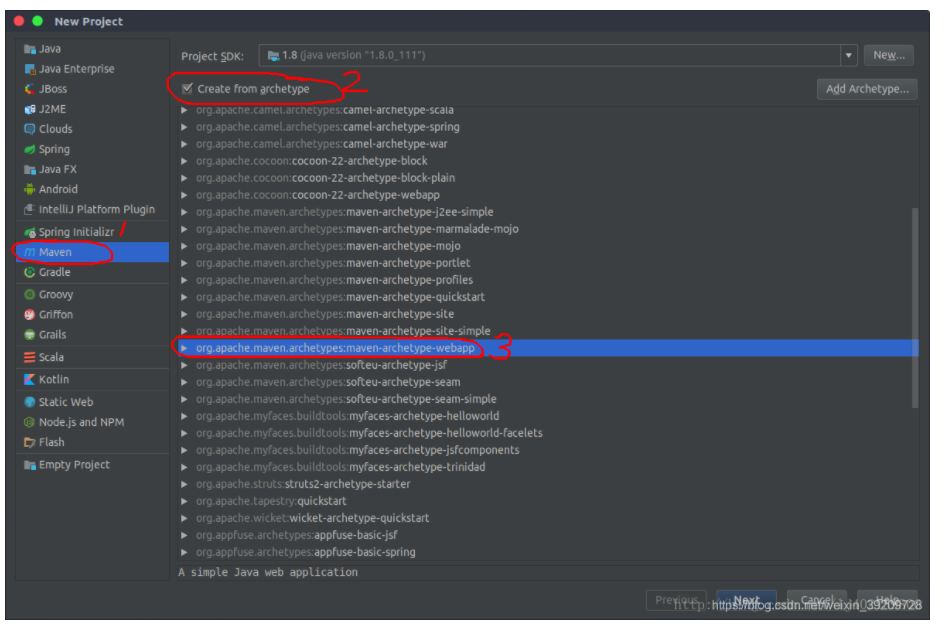Click the Grails icon
The width and height of the screenshot is (945, 640).
30,335
